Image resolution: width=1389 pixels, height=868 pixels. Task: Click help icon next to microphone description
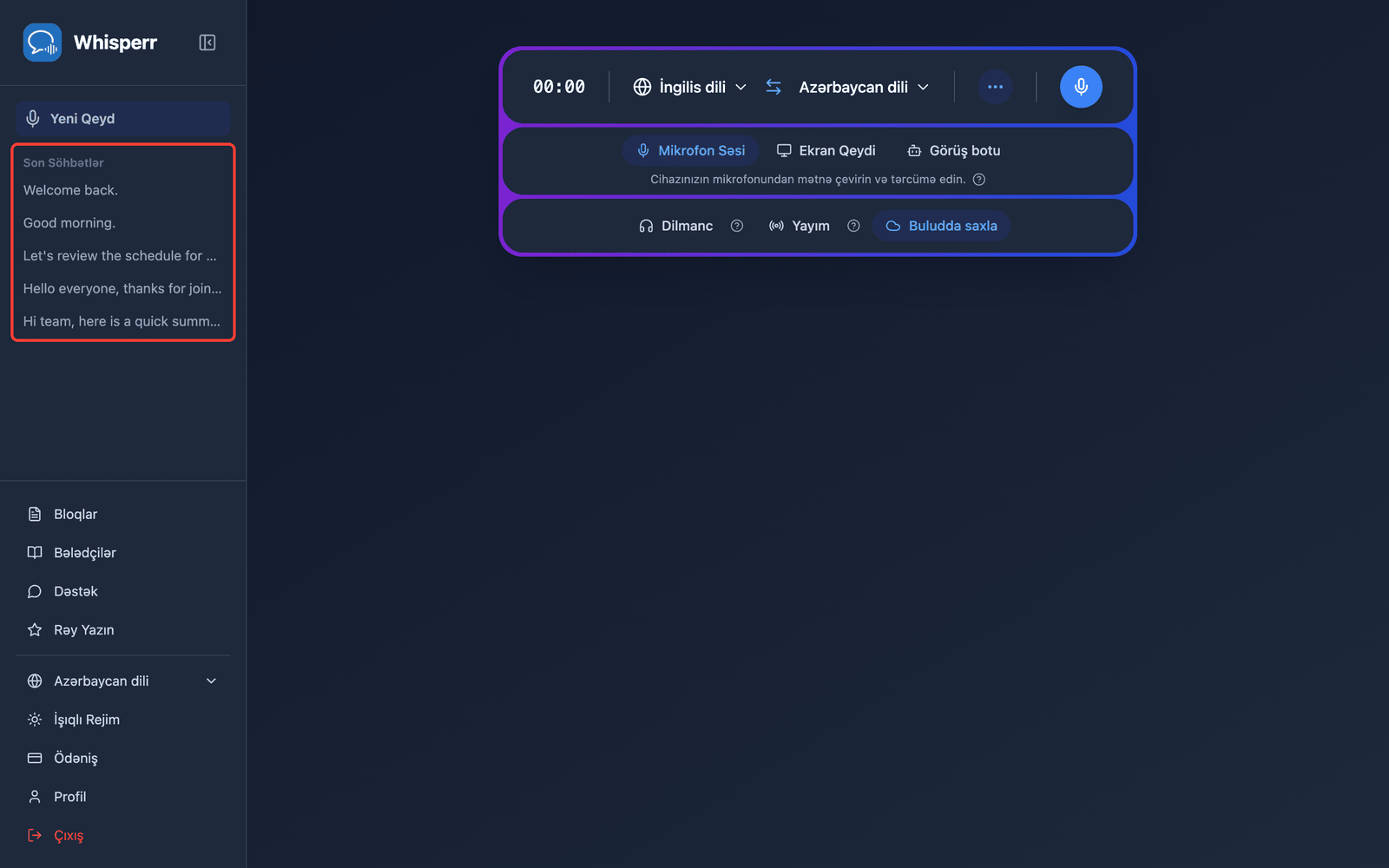978,180
